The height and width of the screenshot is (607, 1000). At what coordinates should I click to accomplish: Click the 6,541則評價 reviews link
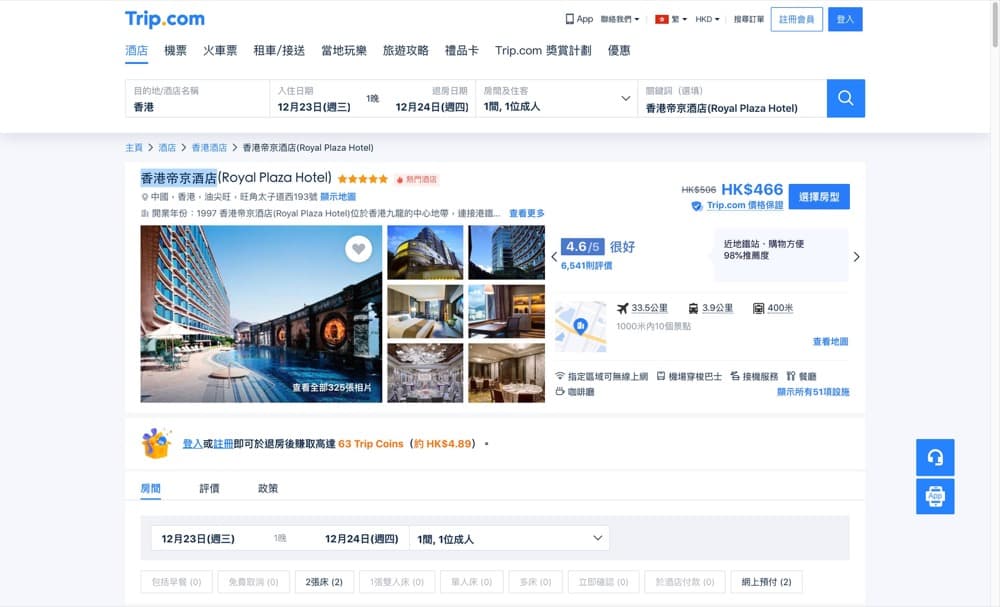click(x=587, y=265)
